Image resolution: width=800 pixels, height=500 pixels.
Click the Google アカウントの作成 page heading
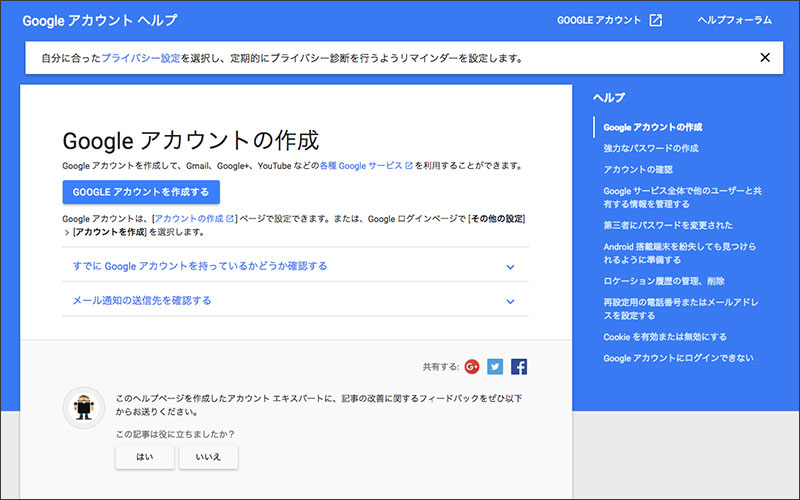[191, 141]
